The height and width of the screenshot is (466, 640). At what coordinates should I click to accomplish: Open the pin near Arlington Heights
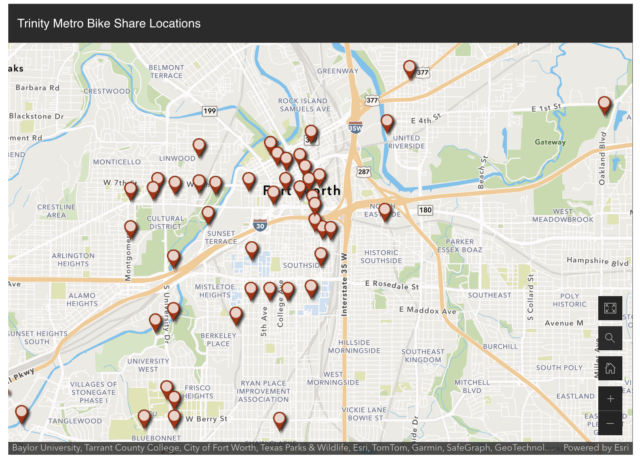[130, 229]
